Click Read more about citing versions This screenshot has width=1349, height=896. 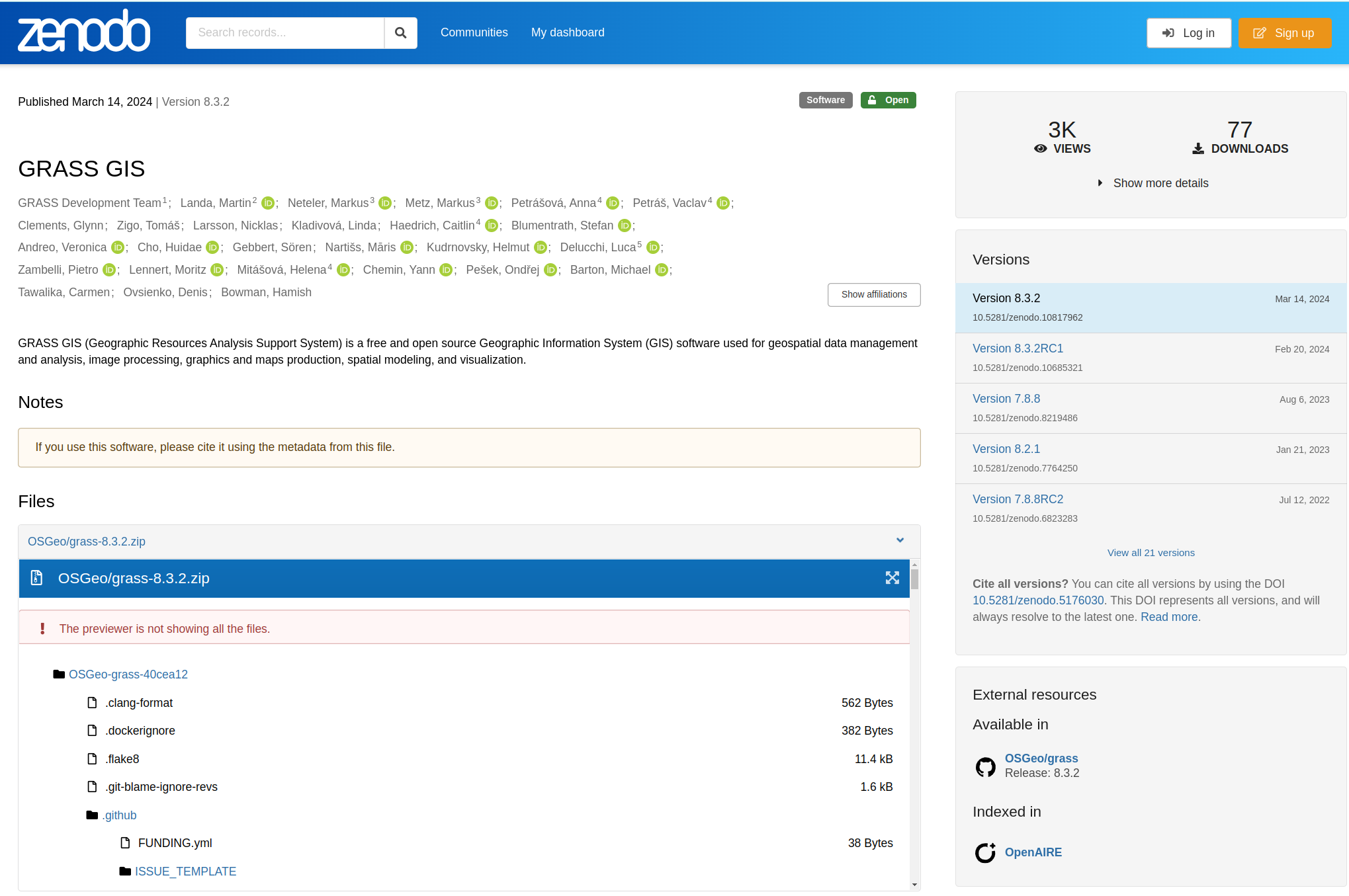click(1169, 617)
